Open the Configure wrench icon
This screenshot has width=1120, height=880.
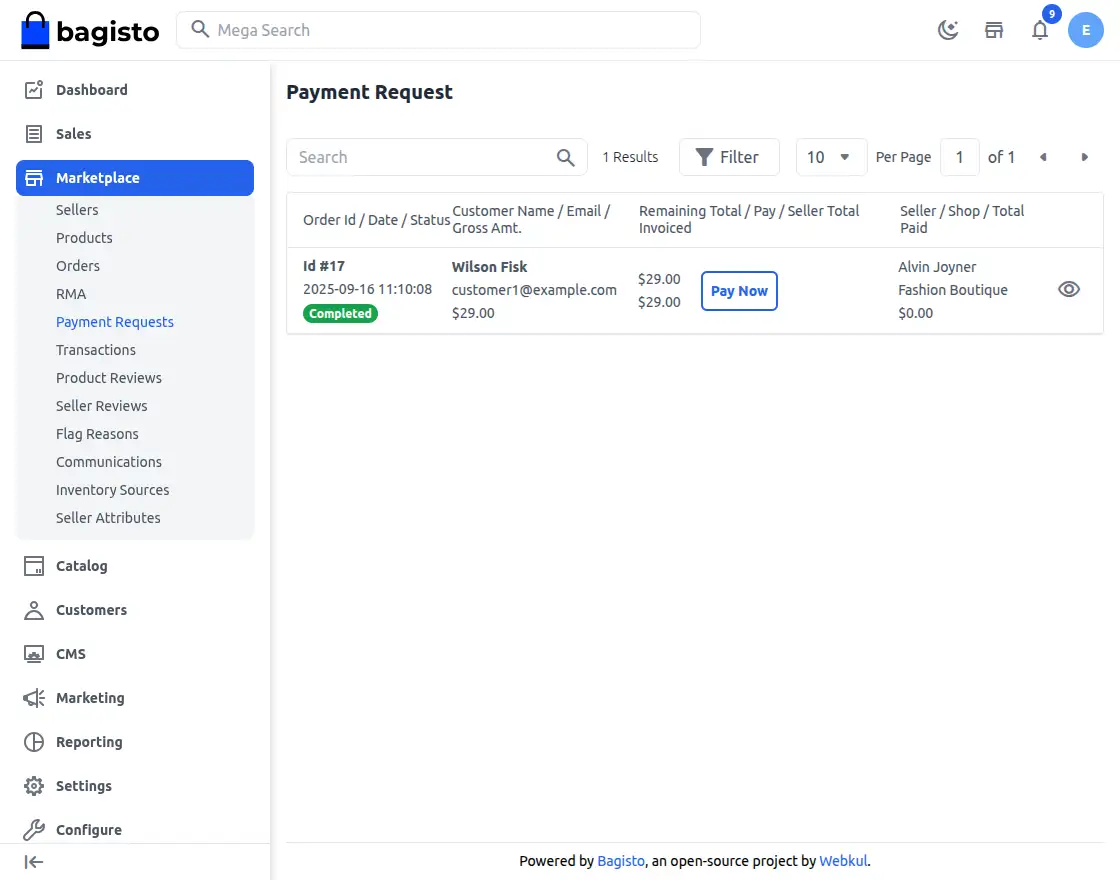(32, 829)
